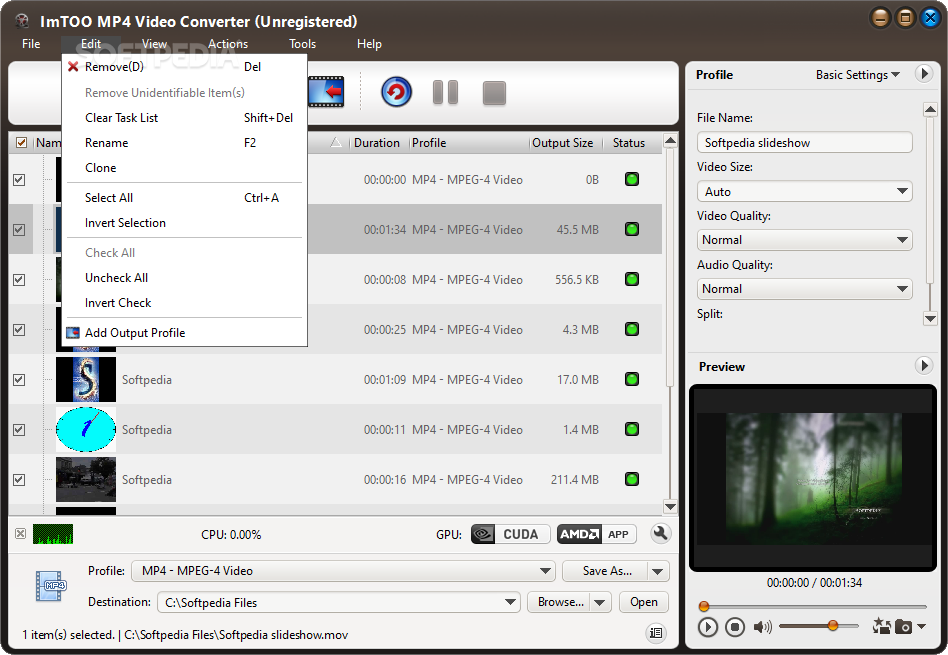Open the File menu
Viewport: 948px width, 655px height.
[x=31, y=44]
